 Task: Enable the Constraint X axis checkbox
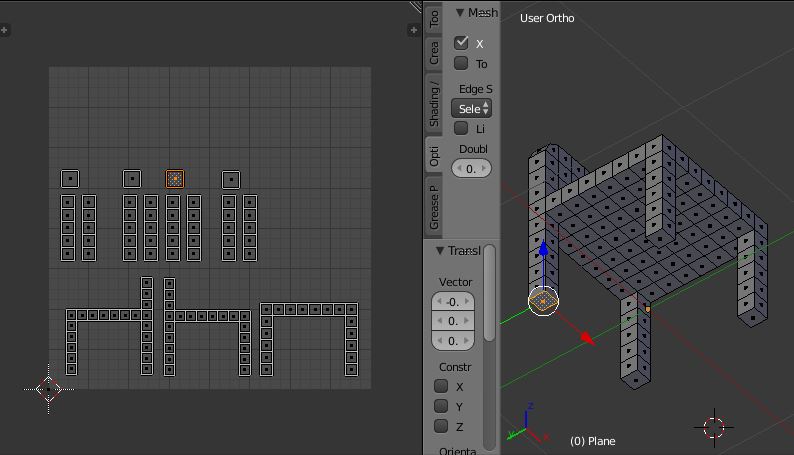click(441, 386)
